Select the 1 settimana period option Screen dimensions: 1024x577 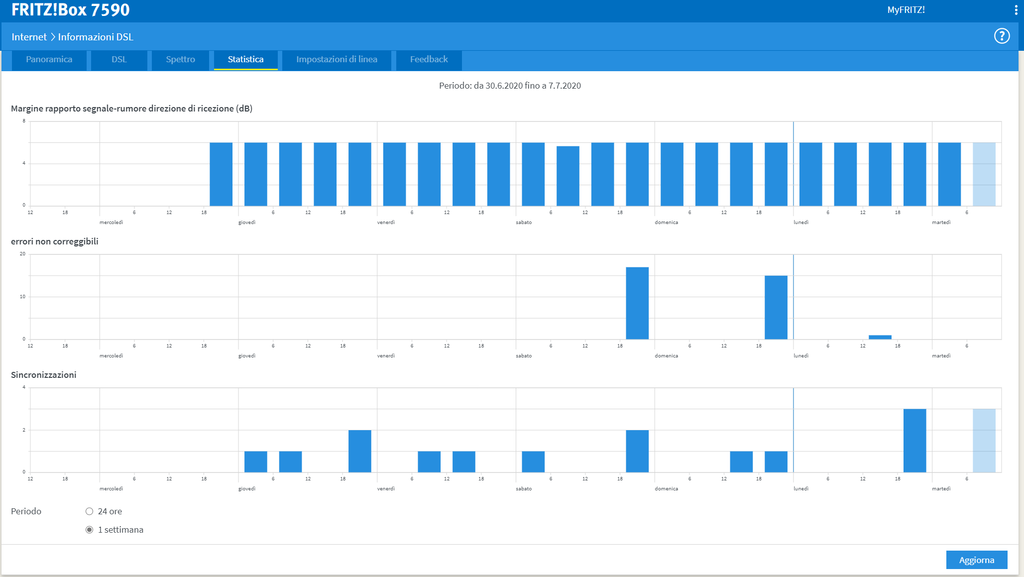tap(89, 529)
